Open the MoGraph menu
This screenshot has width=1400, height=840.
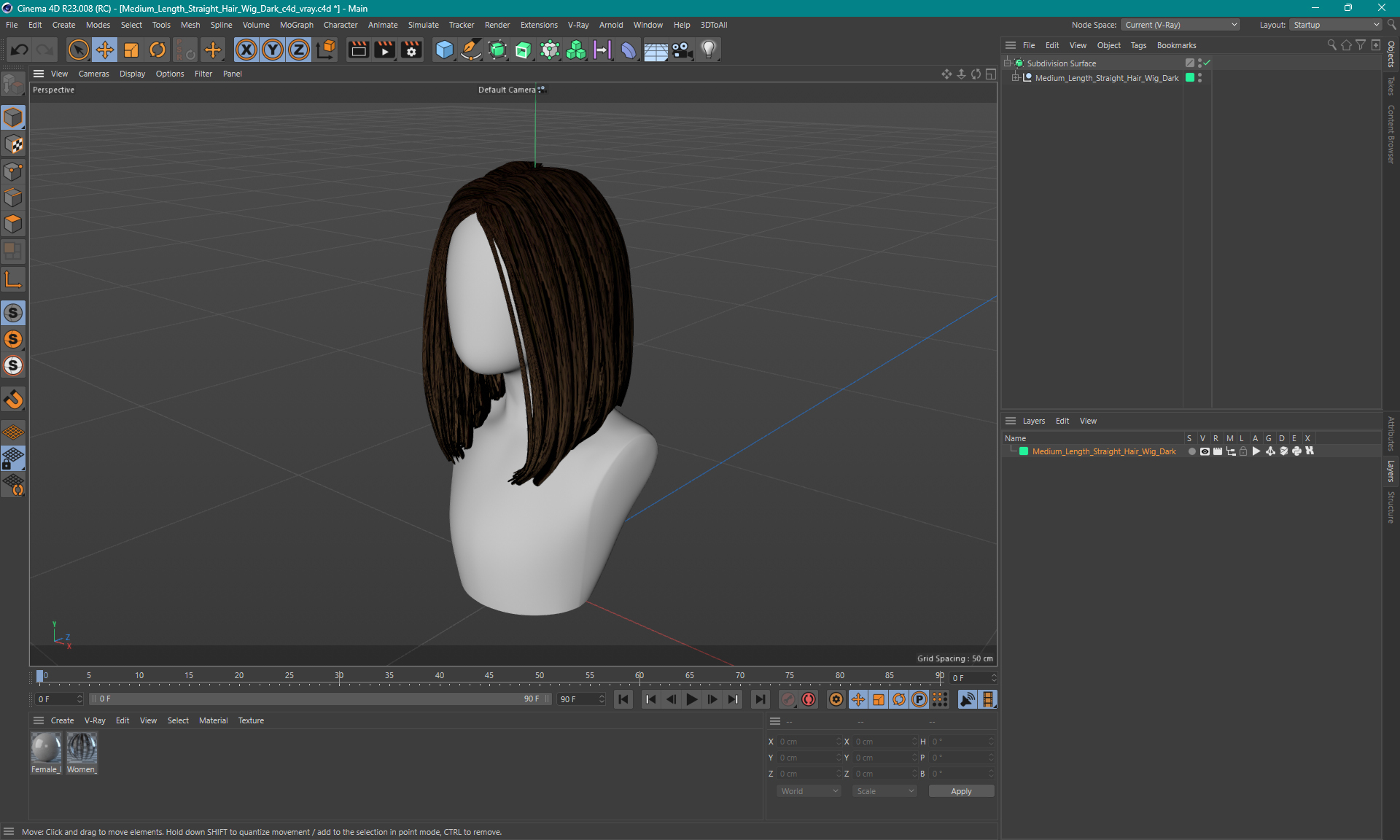tap(296, 25)
